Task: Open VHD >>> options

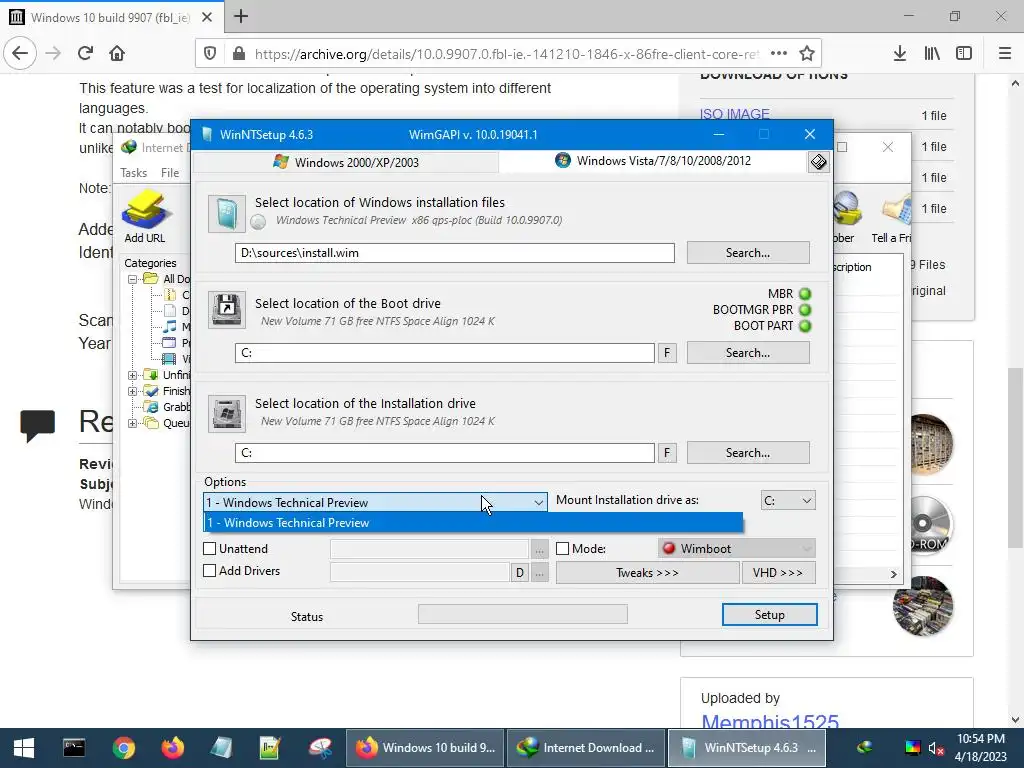Action: [778, 573]
